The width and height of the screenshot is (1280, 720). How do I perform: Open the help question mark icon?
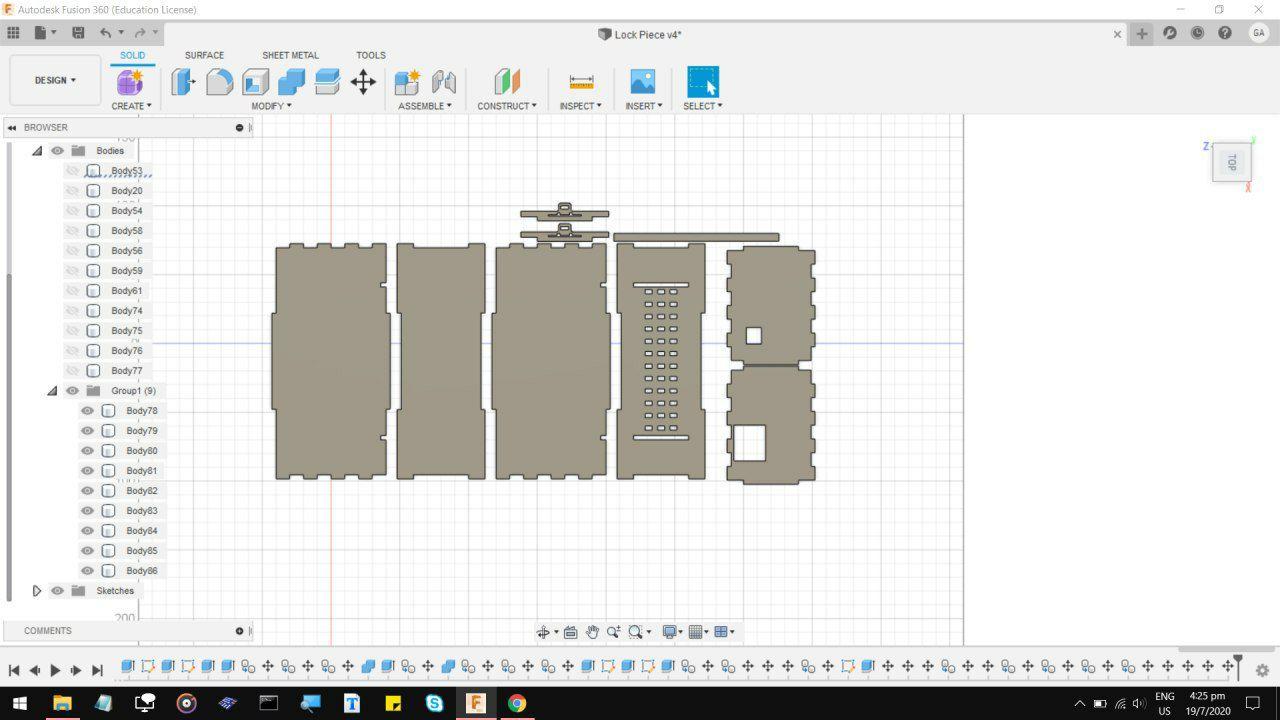(1225, 33)
